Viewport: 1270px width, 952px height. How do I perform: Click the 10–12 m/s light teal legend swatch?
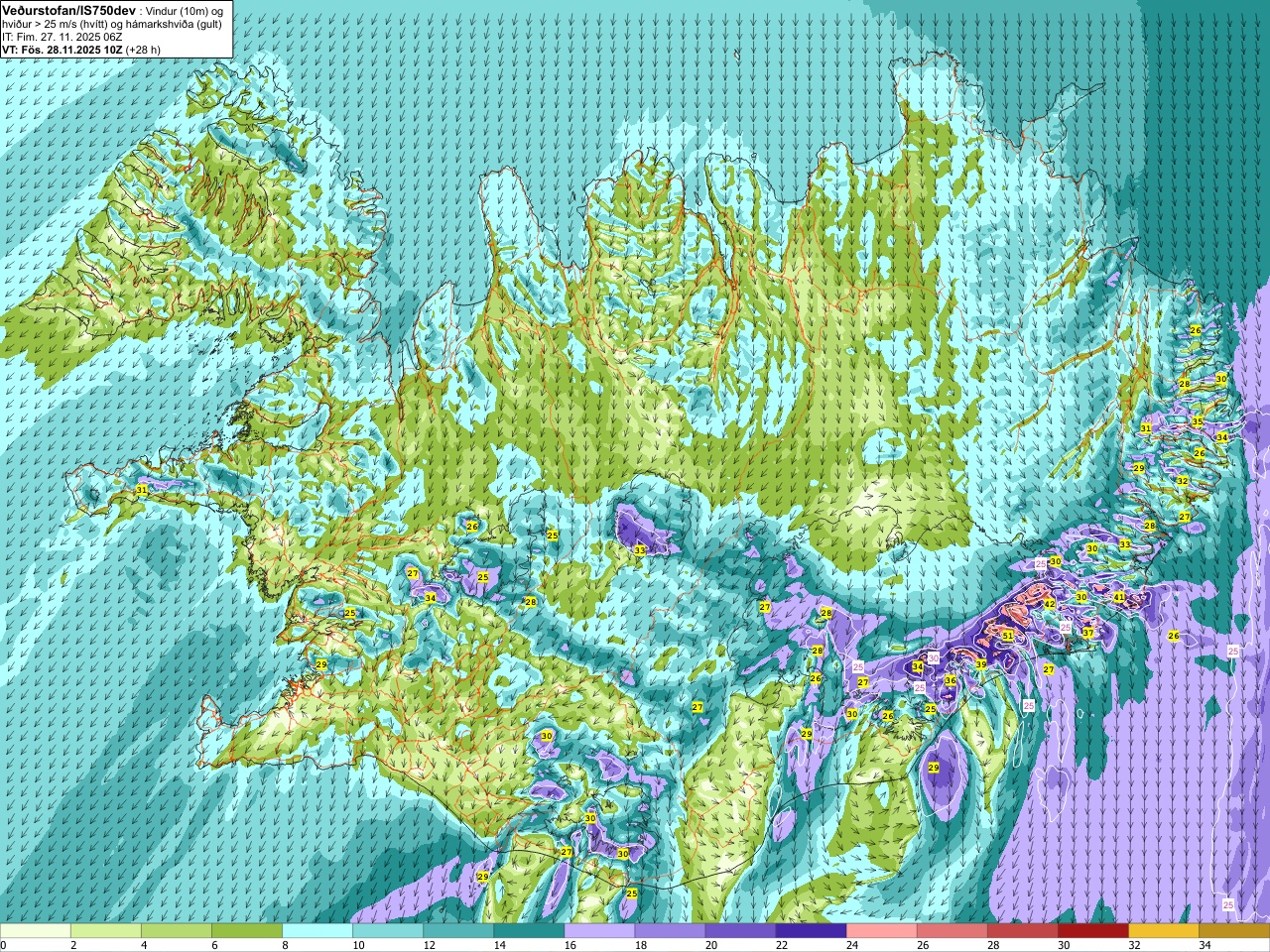pos(388,931)
